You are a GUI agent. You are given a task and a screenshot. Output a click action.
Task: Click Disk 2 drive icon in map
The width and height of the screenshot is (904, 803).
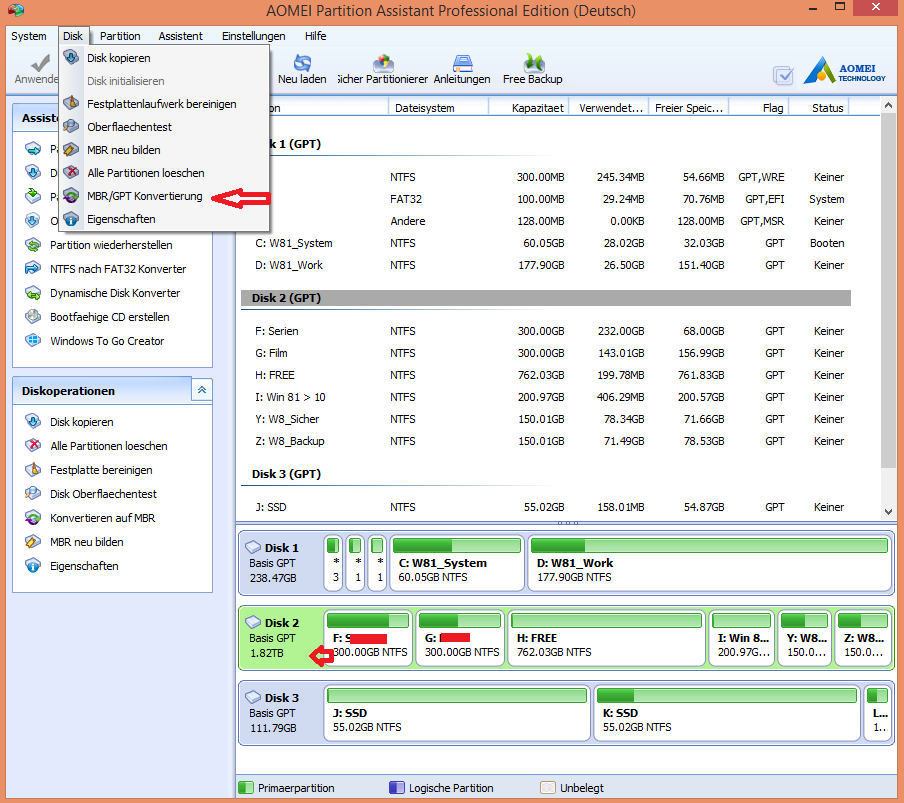click(253, 622)
